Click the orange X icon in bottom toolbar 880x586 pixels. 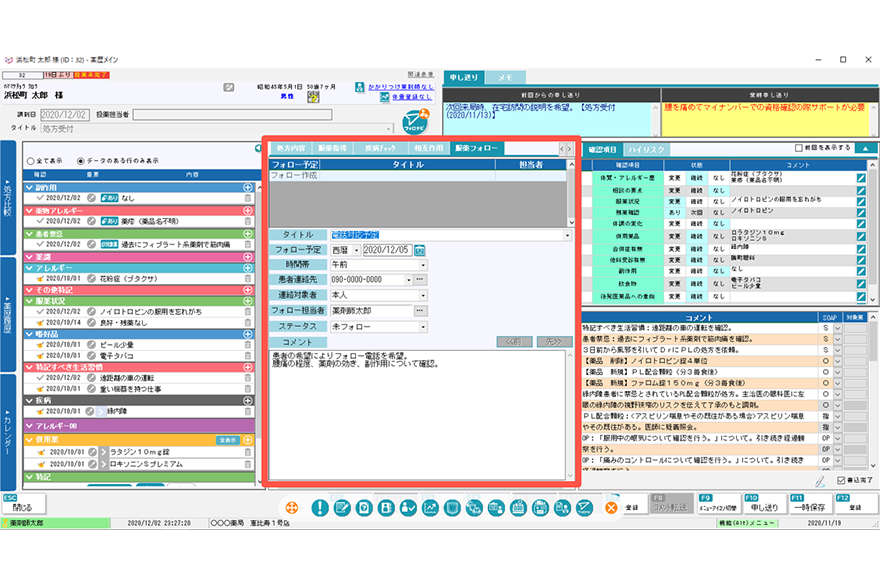(x=611, y=508)
